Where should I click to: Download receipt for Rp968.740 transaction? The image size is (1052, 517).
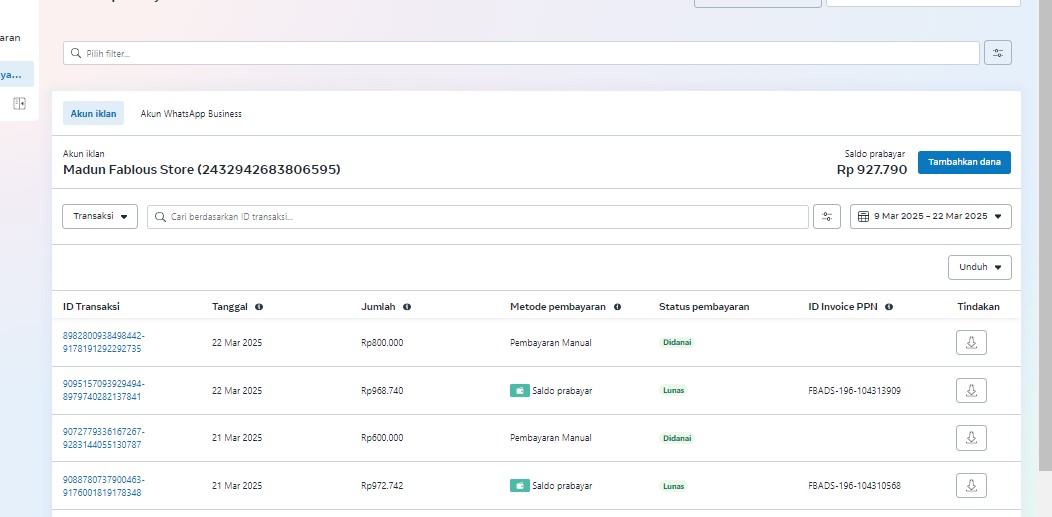(x=970, y=390)
